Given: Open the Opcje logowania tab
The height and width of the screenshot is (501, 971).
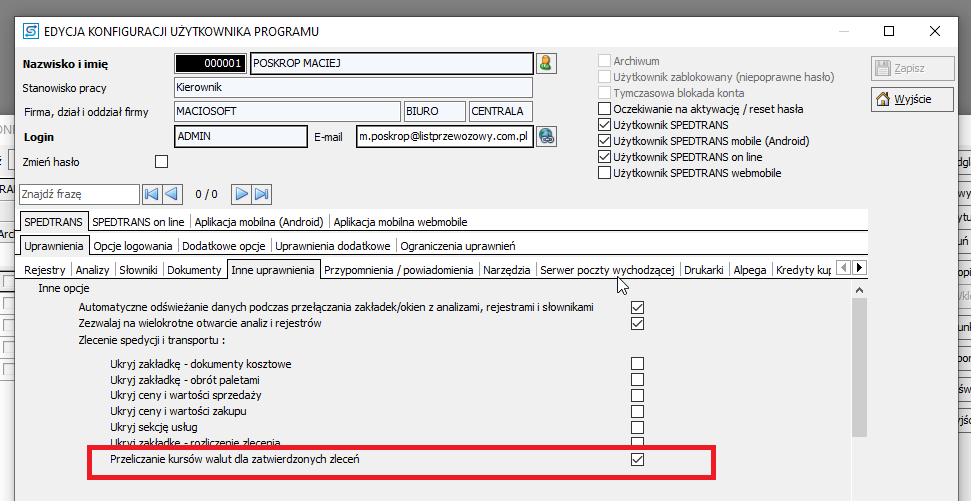Looking at the screenshot, I should [133, 246].
